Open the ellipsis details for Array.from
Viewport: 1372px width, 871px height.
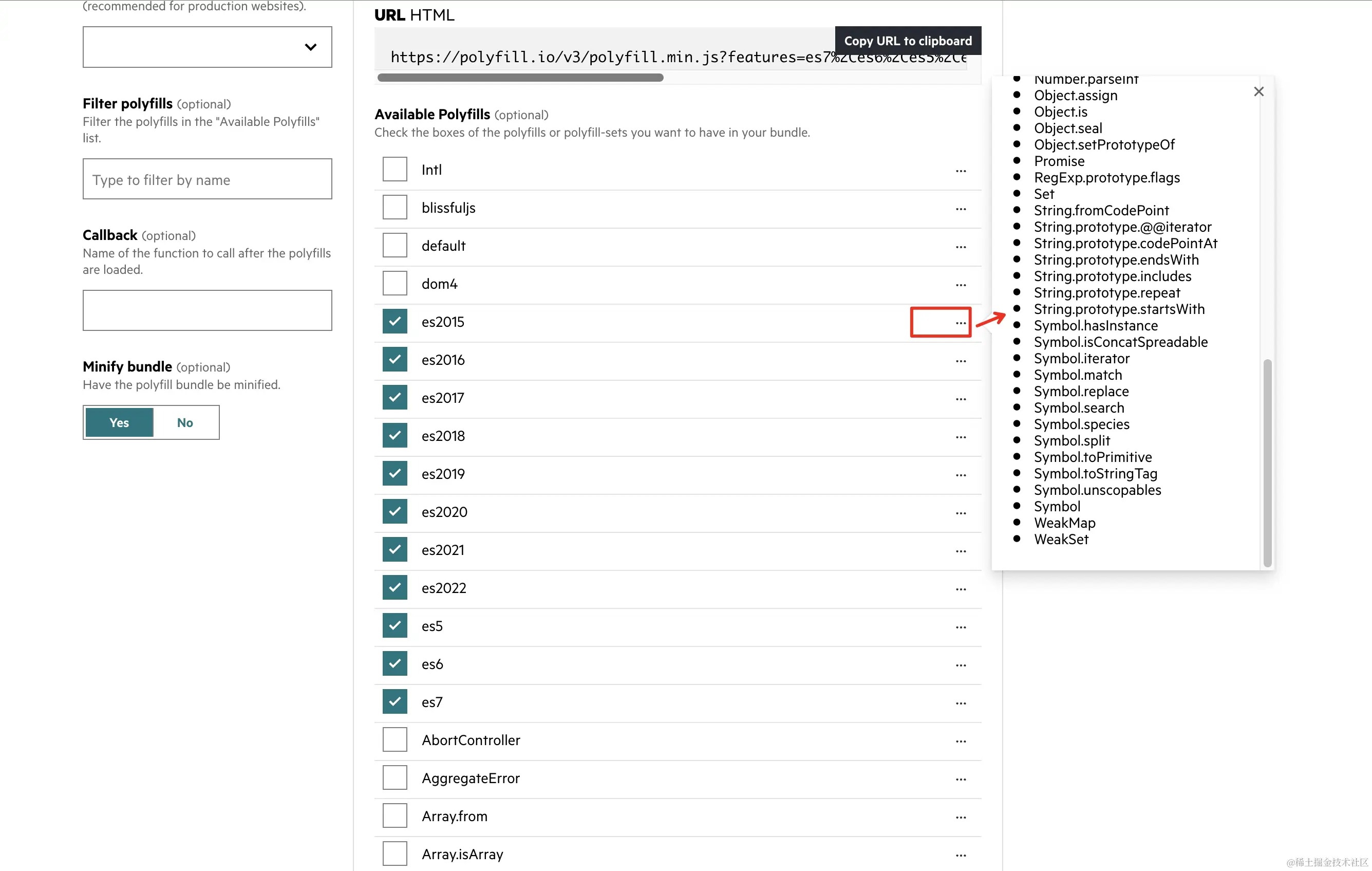(x=960, y=817)
